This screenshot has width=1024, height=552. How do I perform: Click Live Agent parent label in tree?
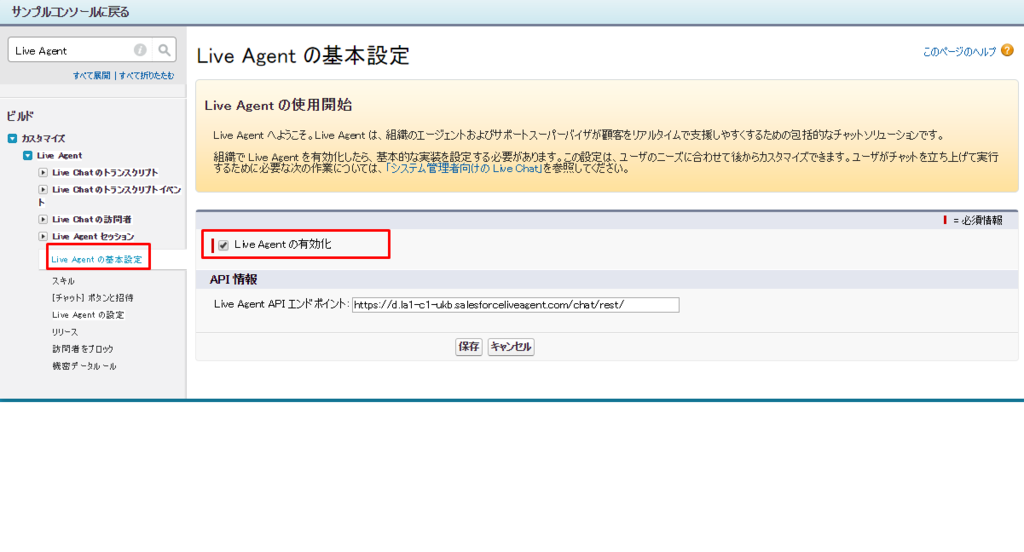click(59, 155)
